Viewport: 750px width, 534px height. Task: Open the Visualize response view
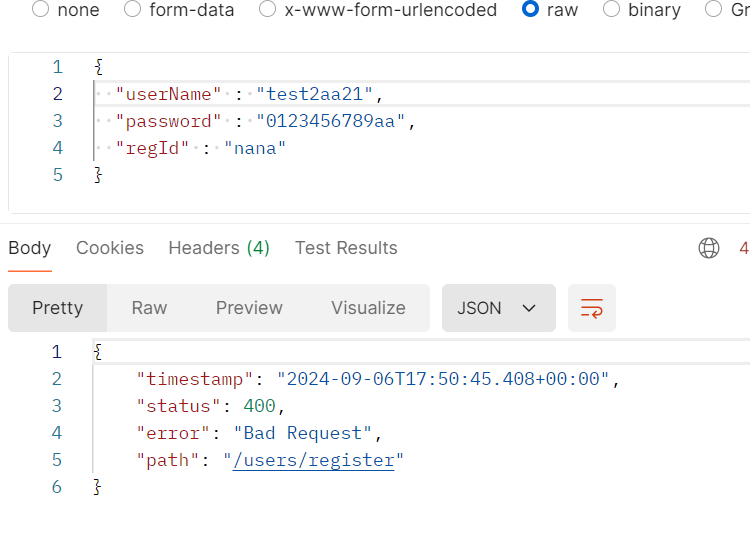[x=368, y=308]
